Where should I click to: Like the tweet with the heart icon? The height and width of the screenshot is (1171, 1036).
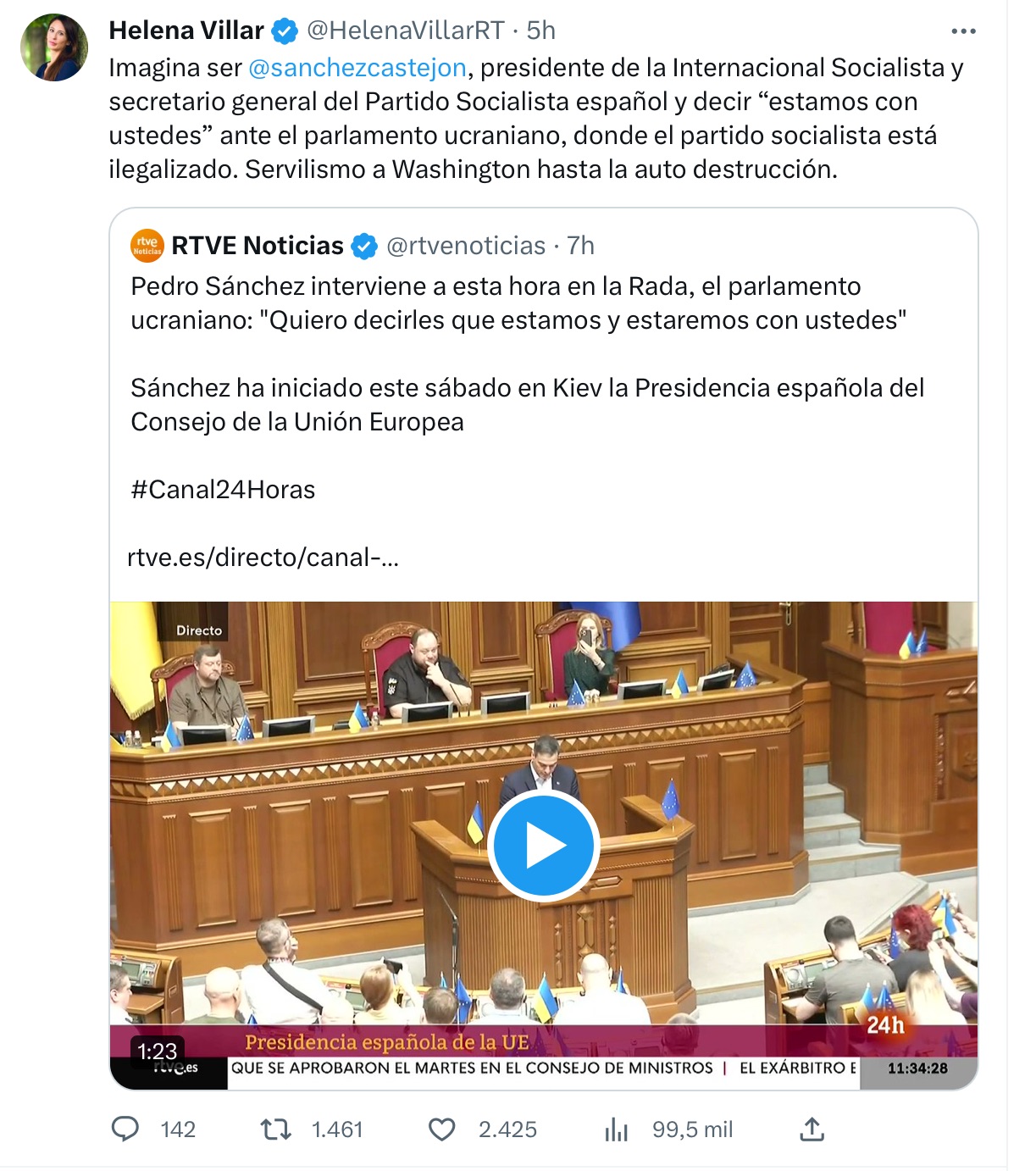[441, 1129]
